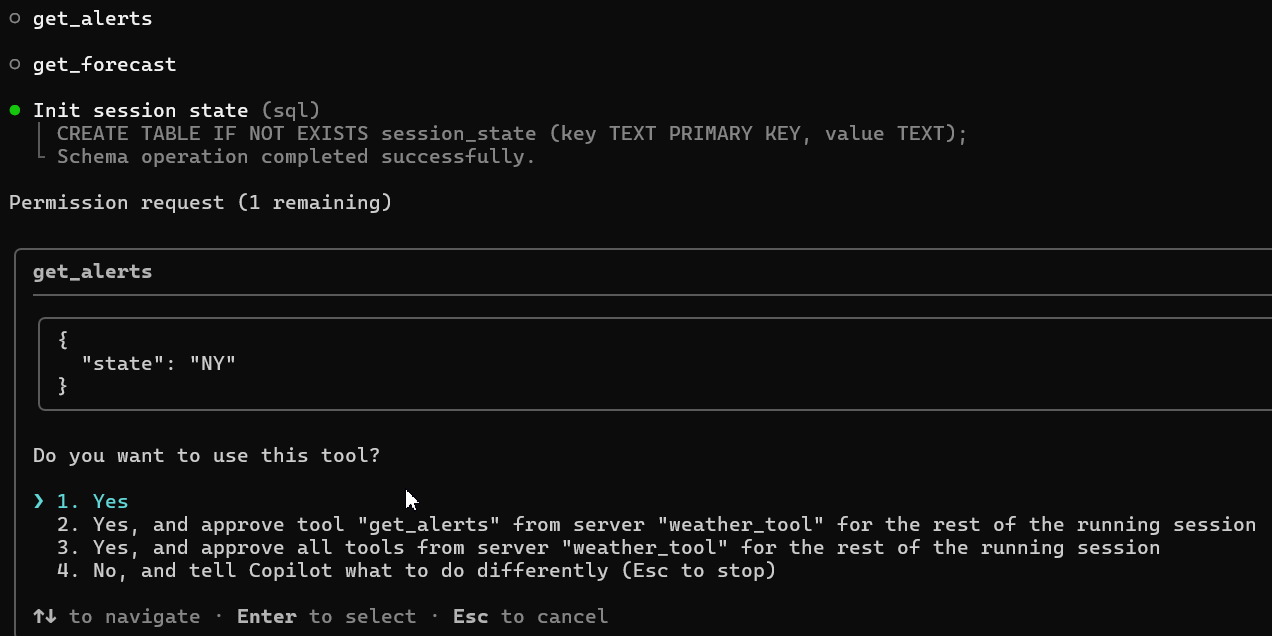Click the "Esc to cancel" hint

coord(530,616)
